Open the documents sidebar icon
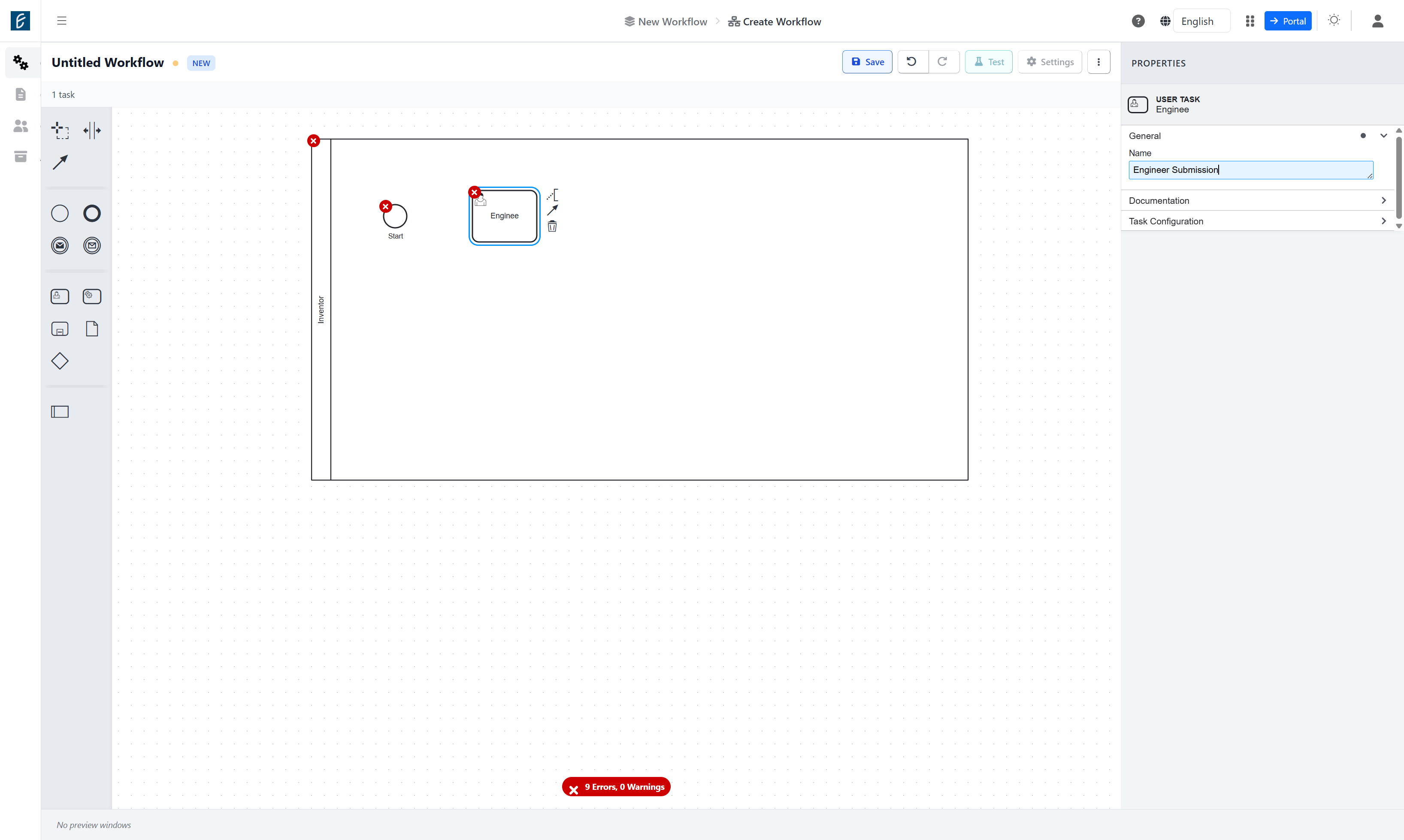The width and height of the screenshot is (1404, 840). pyautogui.click(x=21, y=94)
